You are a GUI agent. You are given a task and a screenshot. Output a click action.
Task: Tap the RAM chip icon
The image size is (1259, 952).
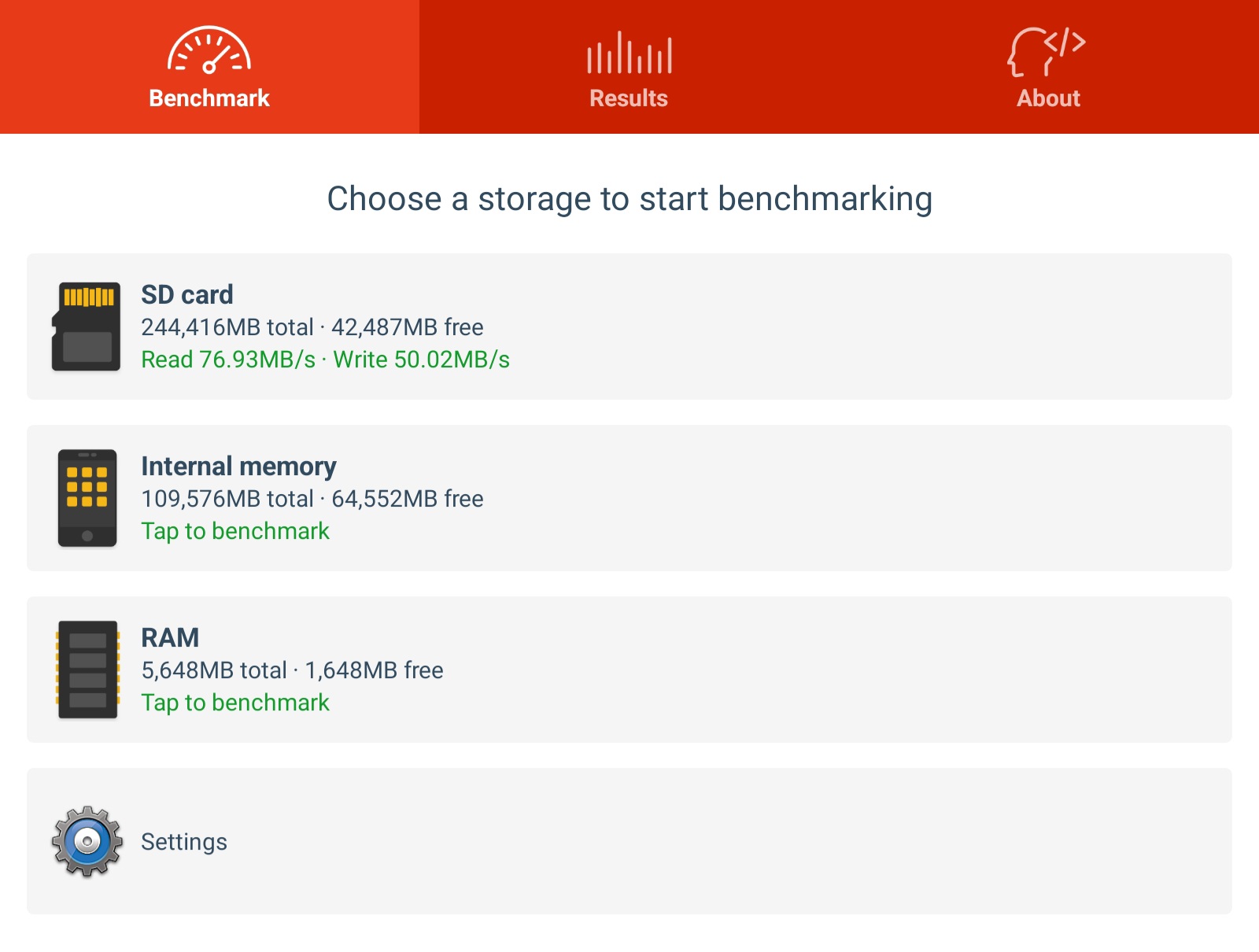point(87,670)
